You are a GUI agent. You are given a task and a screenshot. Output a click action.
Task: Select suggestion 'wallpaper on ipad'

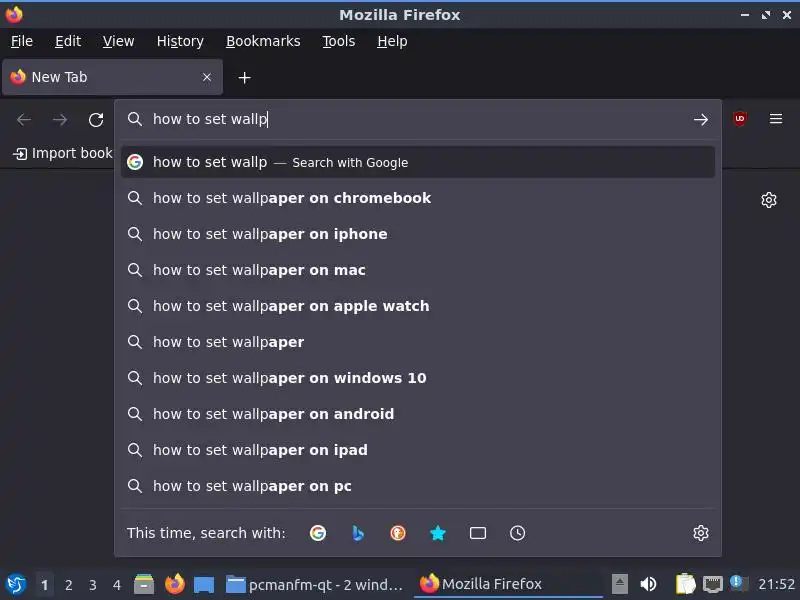(x=418, y=450)
